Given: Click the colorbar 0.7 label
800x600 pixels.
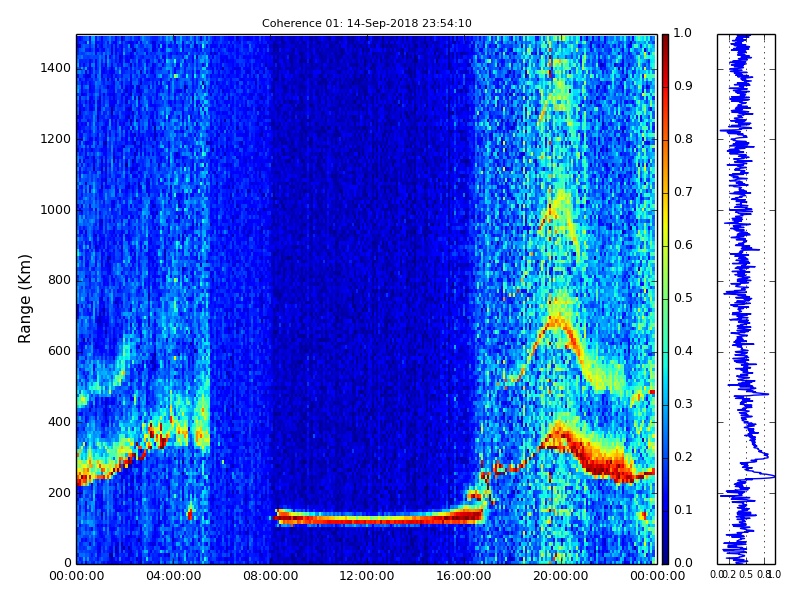Looking at the screenshot, I should tap(683, 192).
